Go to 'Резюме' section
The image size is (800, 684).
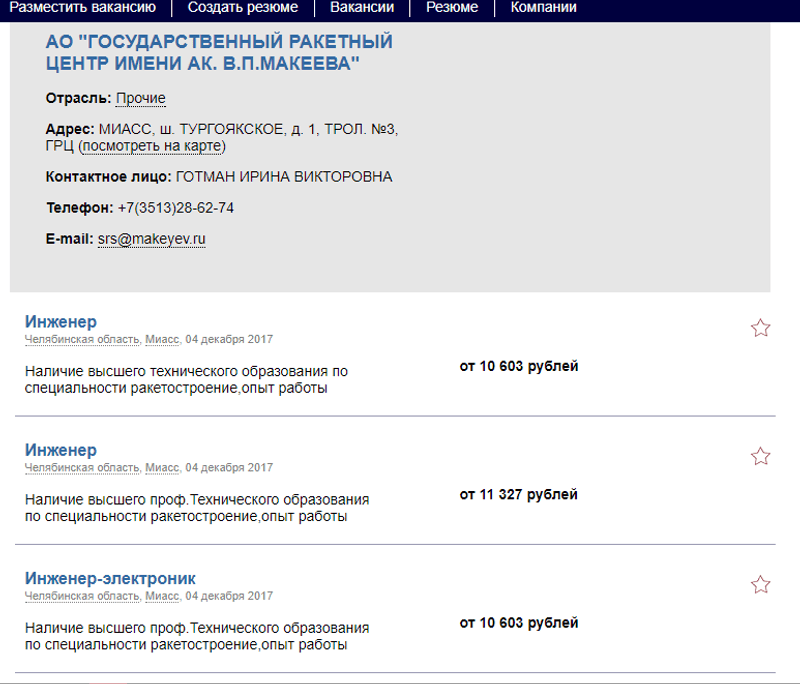tap(452, 8)
